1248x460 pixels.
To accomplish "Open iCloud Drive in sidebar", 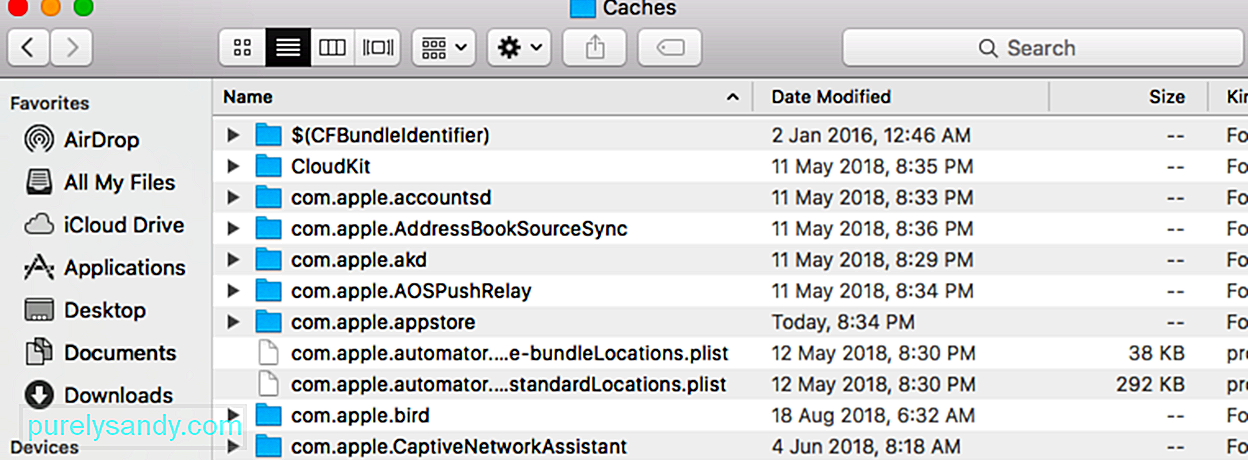I will click(104, 225).
